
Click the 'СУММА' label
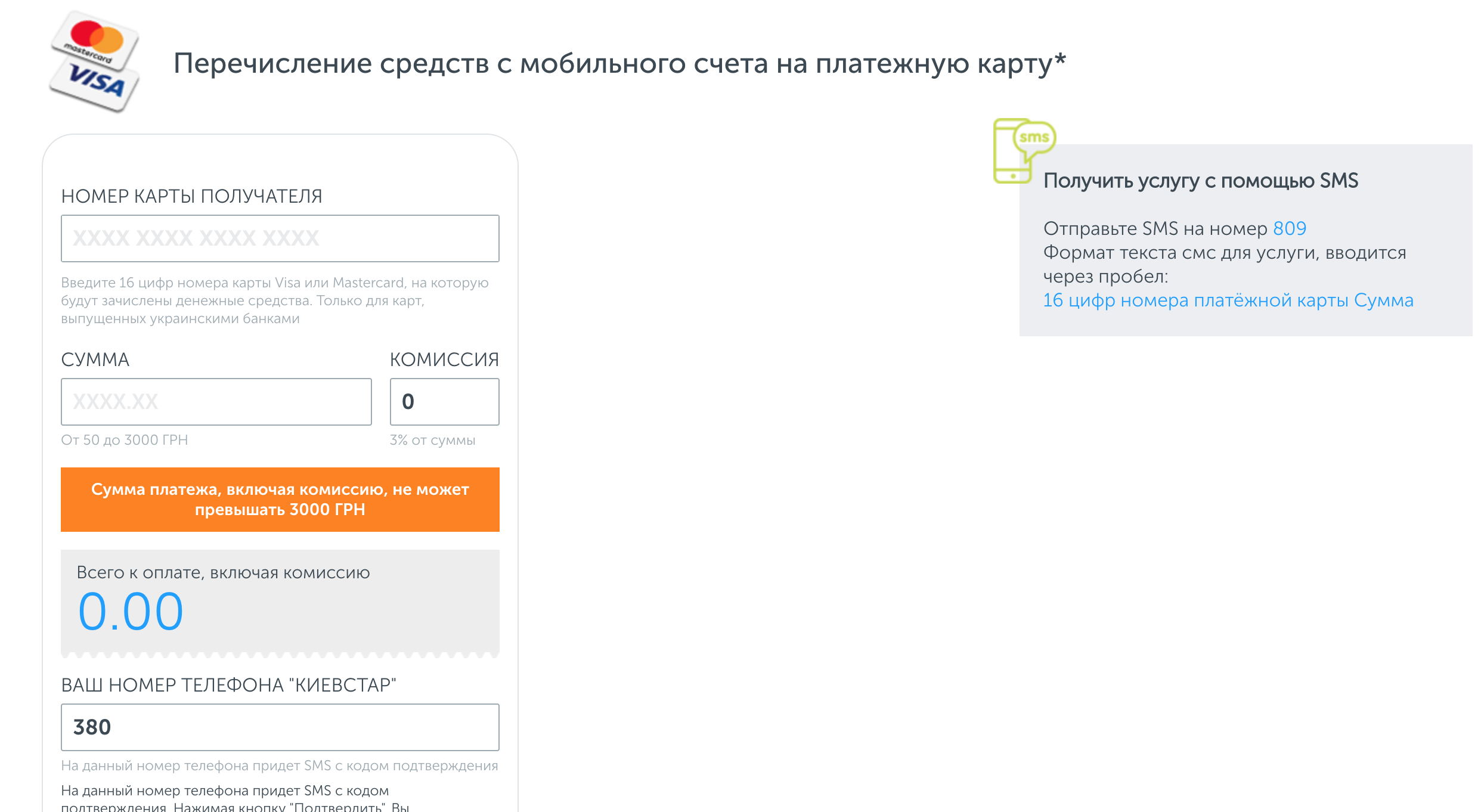click(95, 359)
